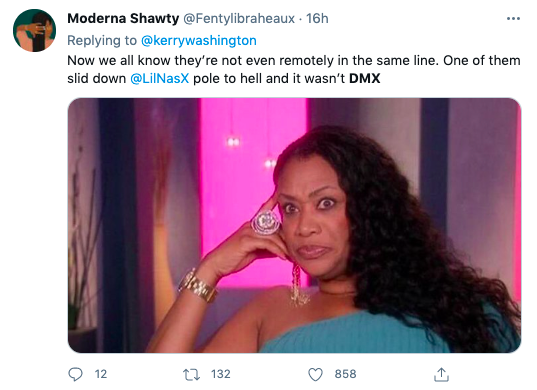537x390 pixels.
Task: Open the three-dot more options menu
Action: pyautogui.click(x=513, y=18)
